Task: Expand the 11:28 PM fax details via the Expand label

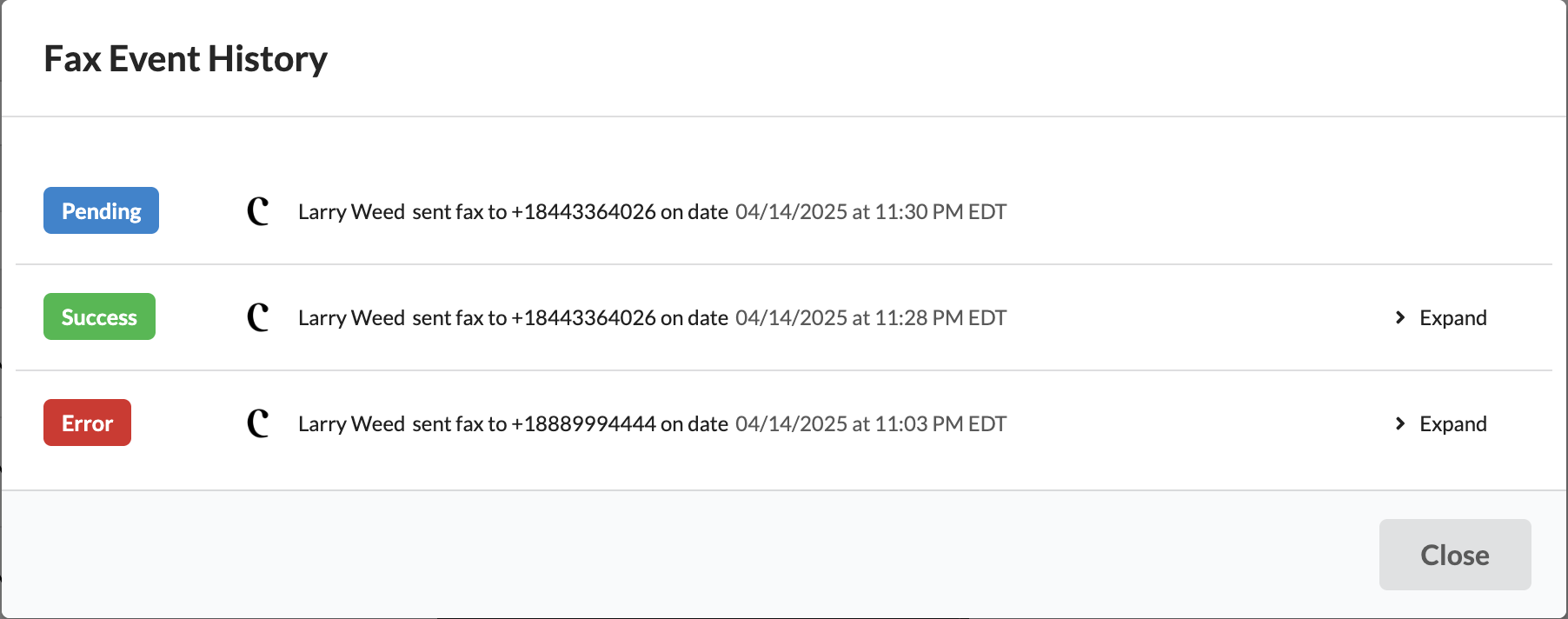Action: [1452, 317]
